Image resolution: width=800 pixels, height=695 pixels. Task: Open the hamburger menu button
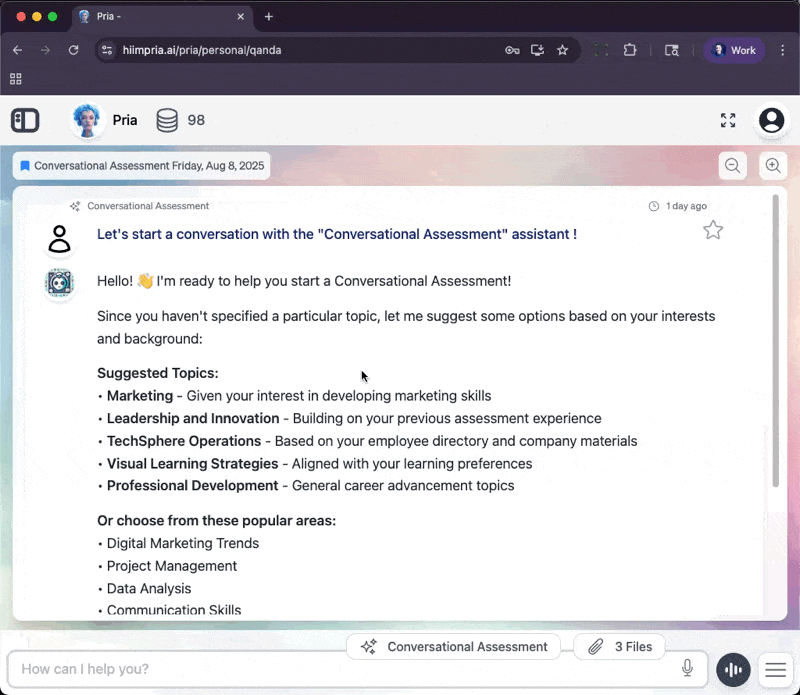pyautogui.click(x=775, y=669)
